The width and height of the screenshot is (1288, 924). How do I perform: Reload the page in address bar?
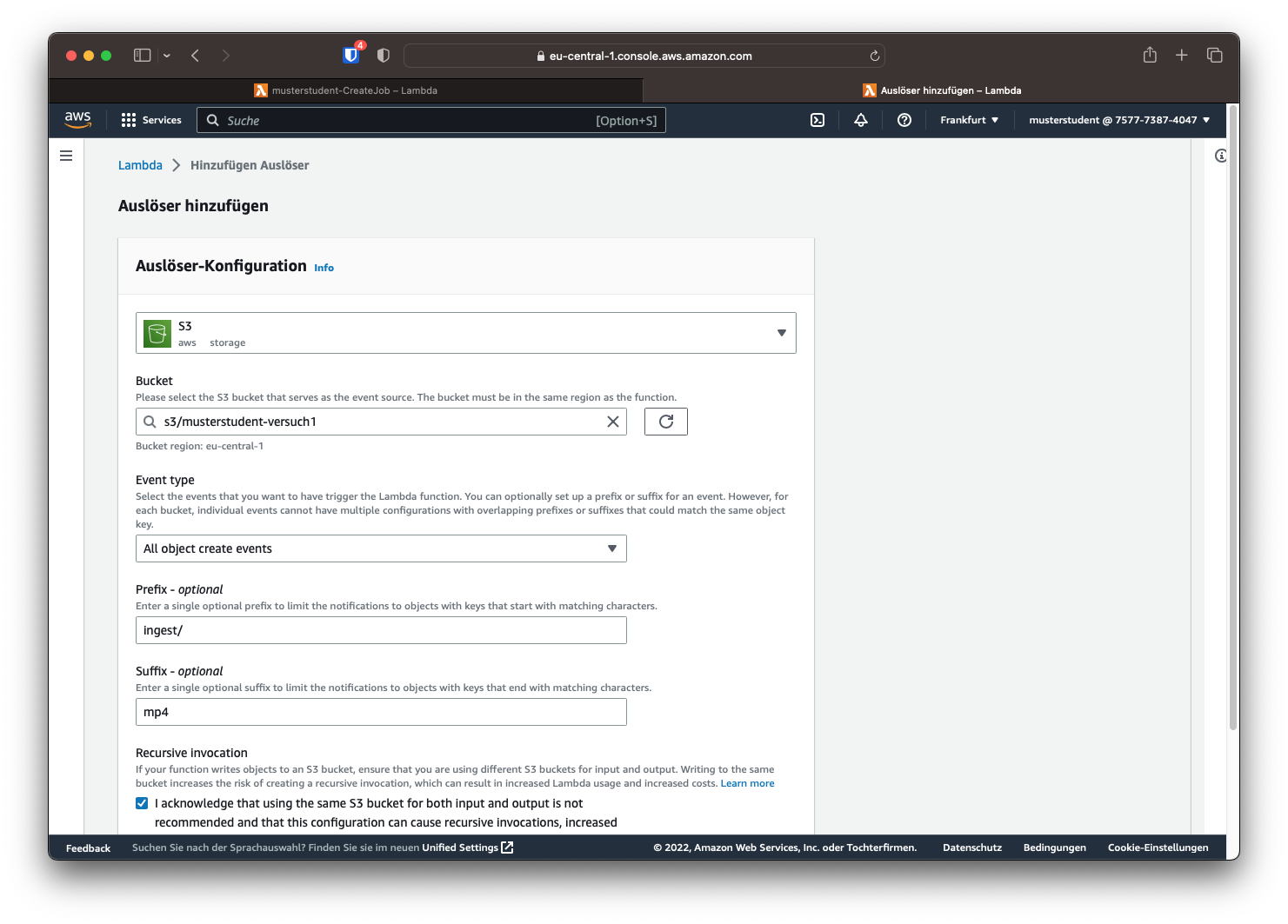coord(875,56)
